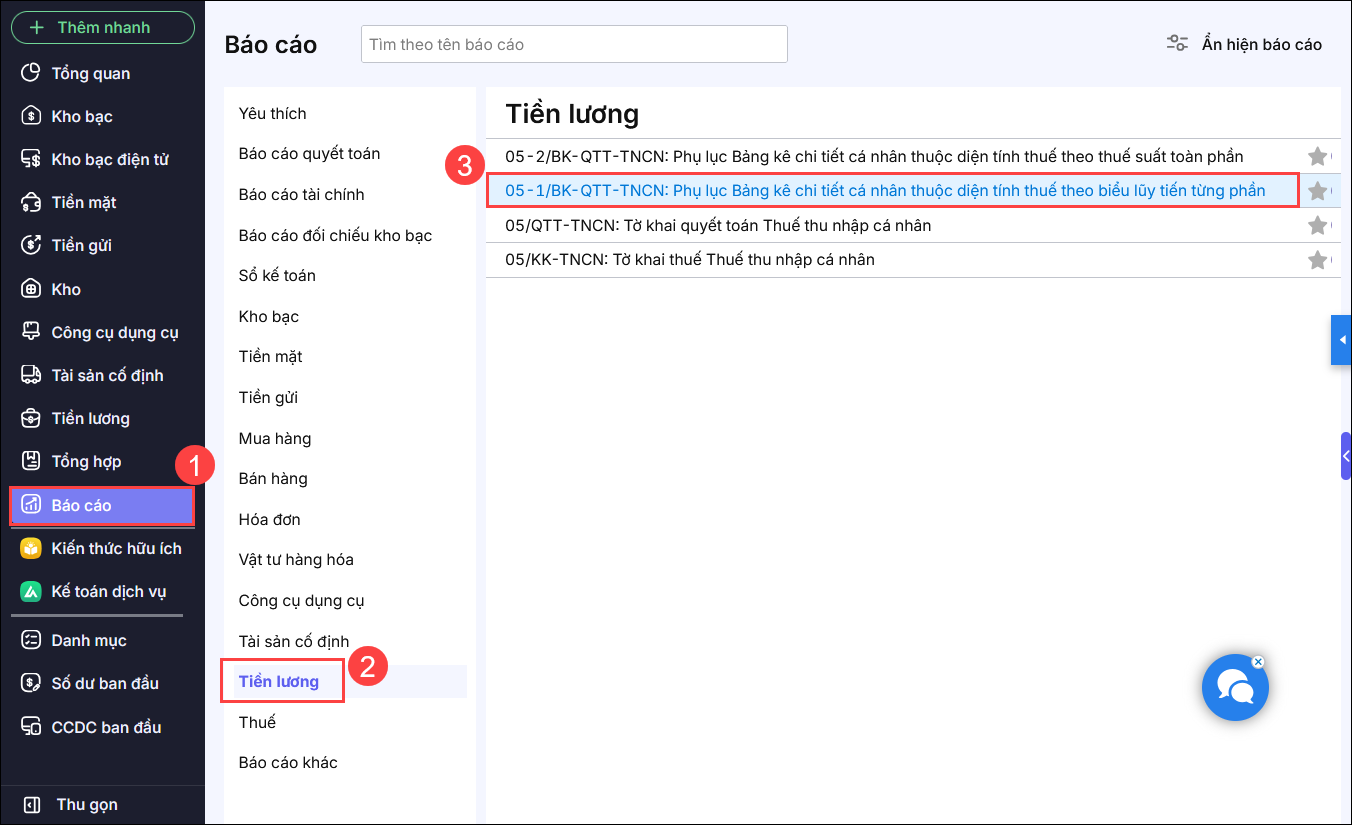
Task: Open Báo cáo quyết toán category
Action: [310, 153]
